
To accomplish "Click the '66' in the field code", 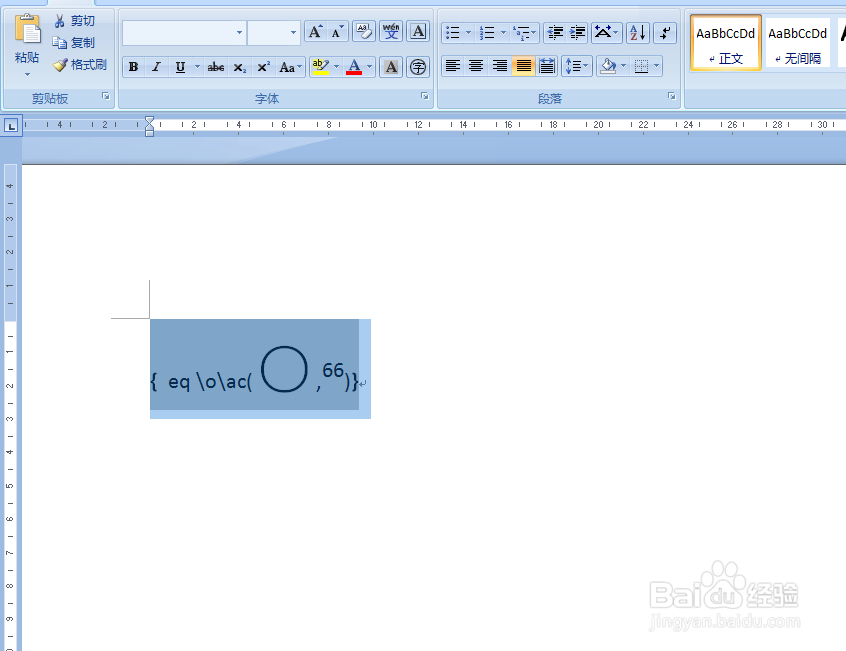I will [333, 370].
